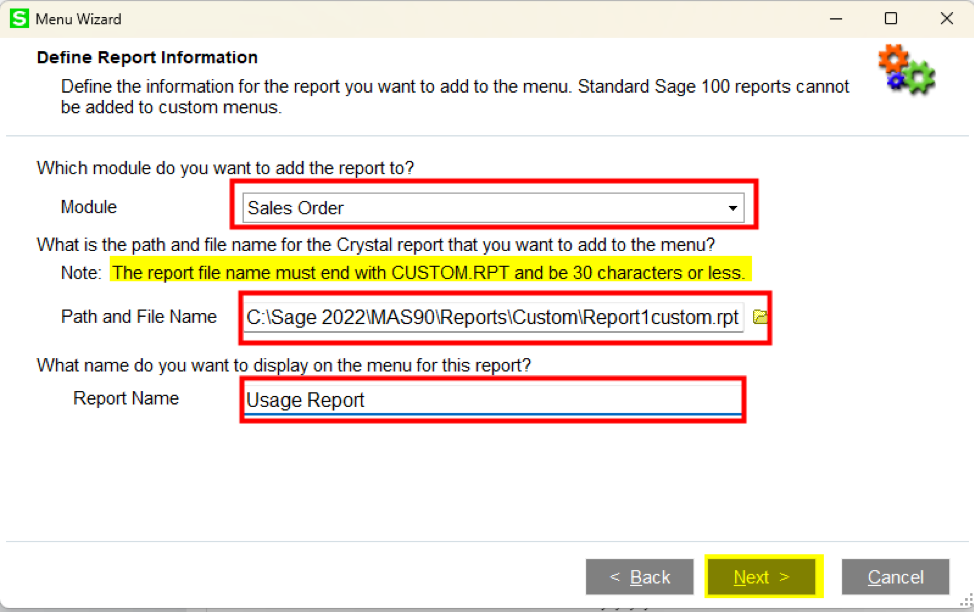Focus the Path and File Name field
The width and height of the screenshot is (974, 612).
pyautogui.click(x=493, y=317)
